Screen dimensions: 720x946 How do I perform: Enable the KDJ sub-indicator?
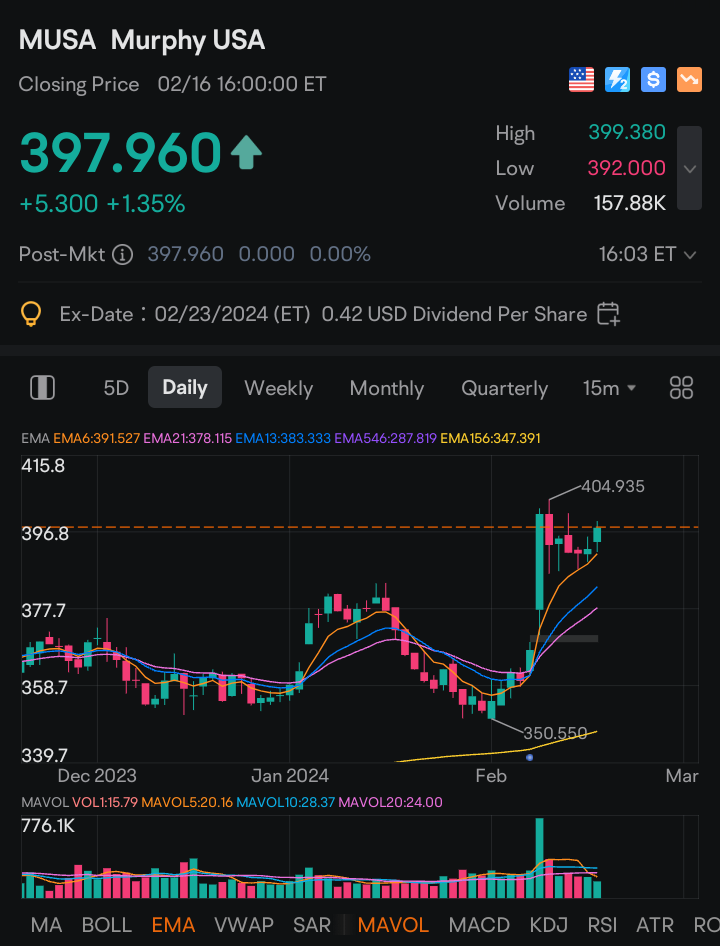pyautogui.click(x=549, y=925)
